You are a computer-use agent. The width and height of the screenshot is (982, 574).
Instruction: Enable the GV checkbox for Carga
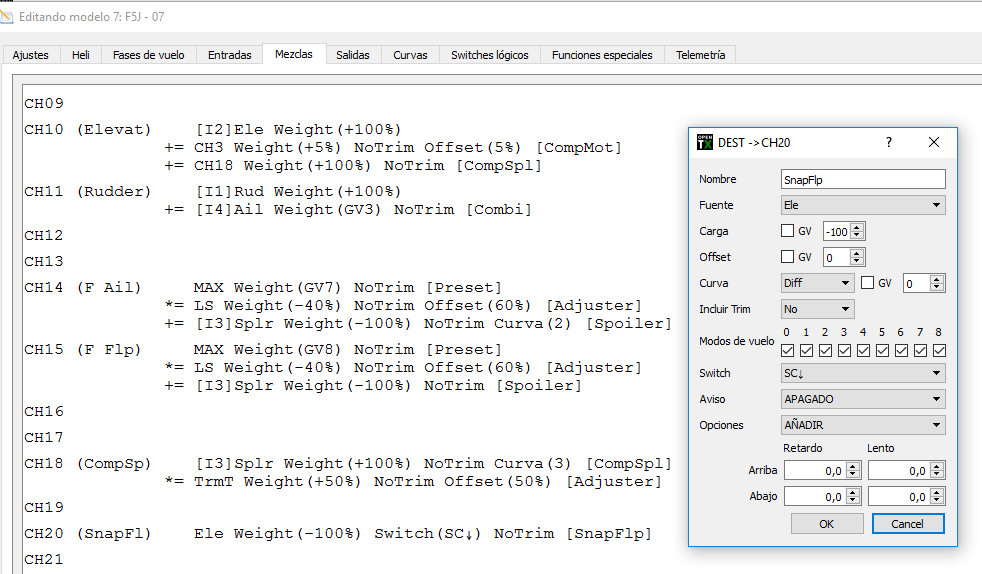point(788,231)
